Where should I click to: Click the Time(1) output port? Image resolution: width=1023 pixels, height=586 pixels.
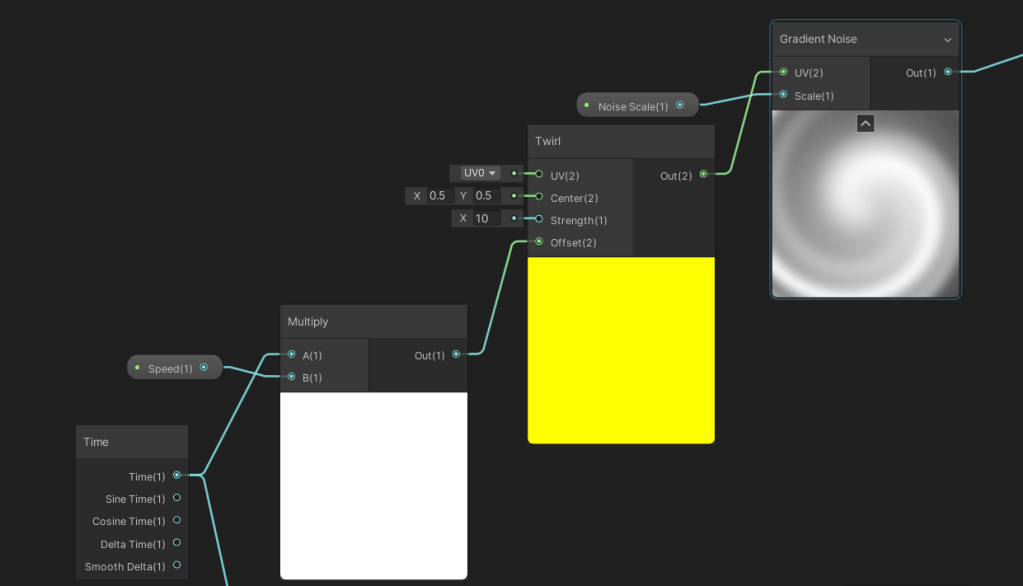(x=177, y=476)
